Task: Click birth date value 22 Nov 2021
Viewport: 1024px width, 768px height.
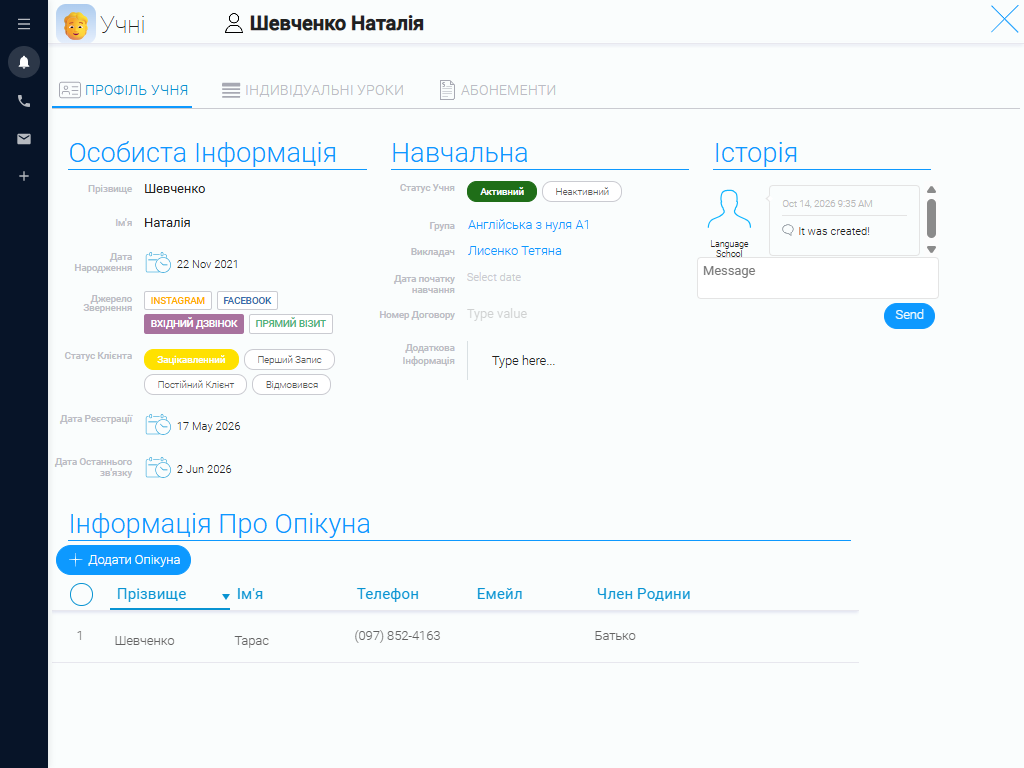Action: [x=207, y=264]
